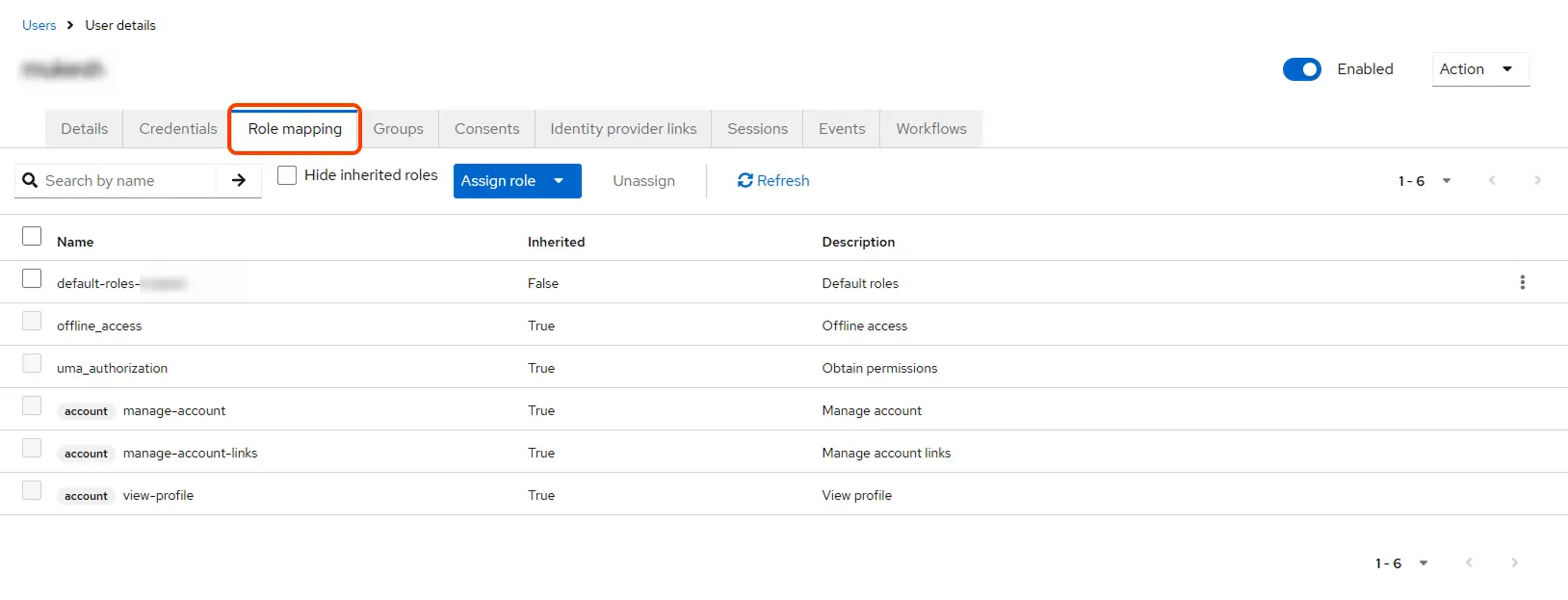Click the Refresh link
This screenshot has height=600, width=1568.
(x=773, y=180)
